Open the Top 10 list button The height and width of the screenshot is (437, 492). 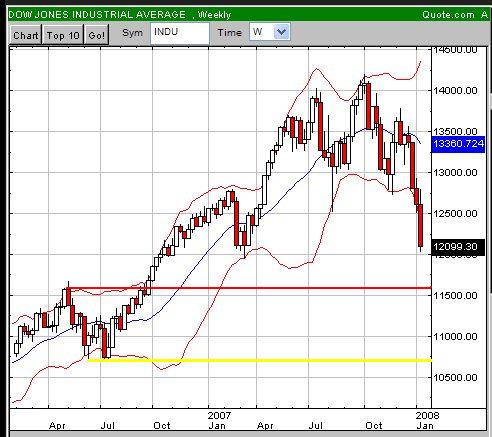click(63, 35)
